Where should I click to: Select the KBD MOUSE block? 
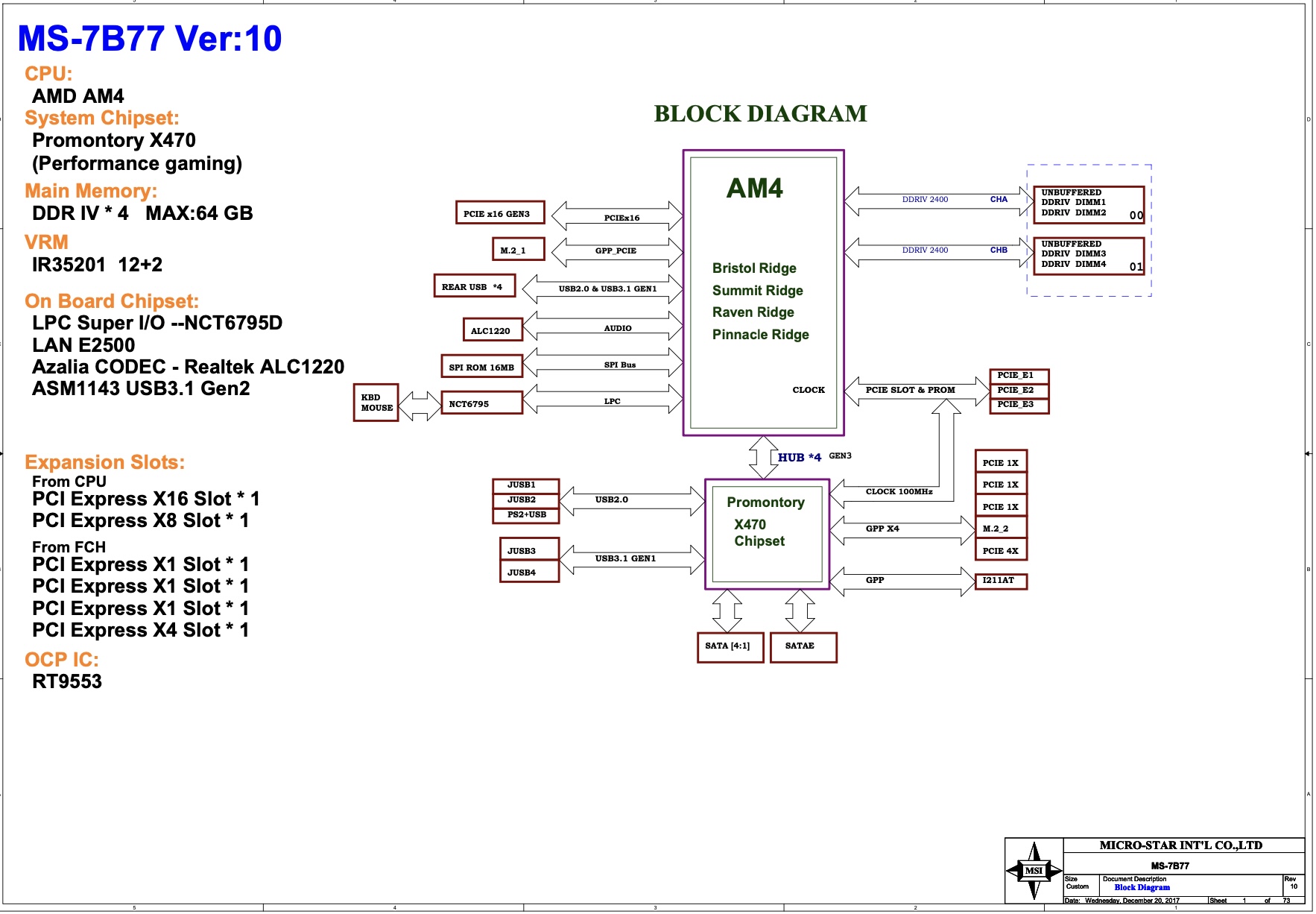[376, 403]
